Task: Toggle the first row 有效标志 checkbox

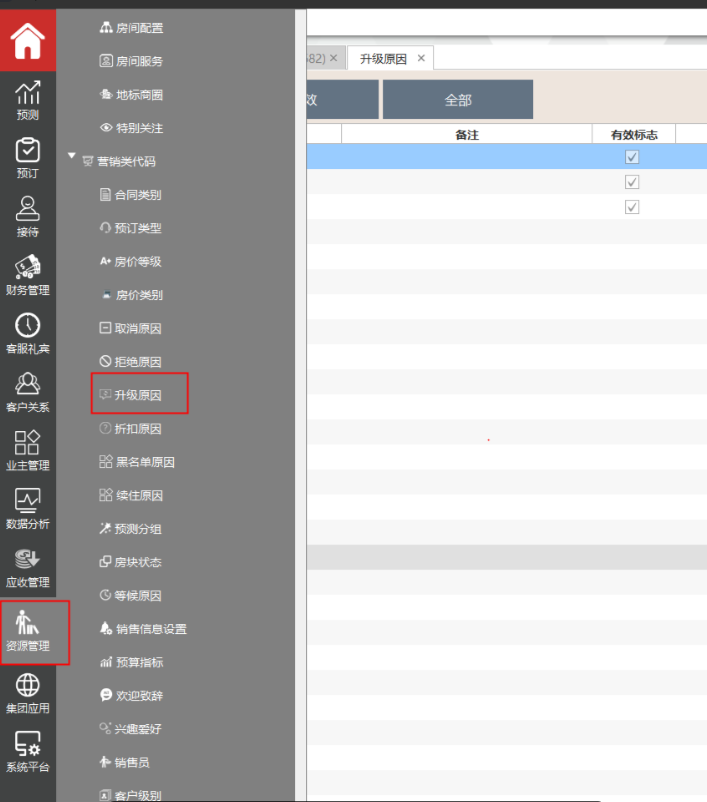Action: [632, 157]
